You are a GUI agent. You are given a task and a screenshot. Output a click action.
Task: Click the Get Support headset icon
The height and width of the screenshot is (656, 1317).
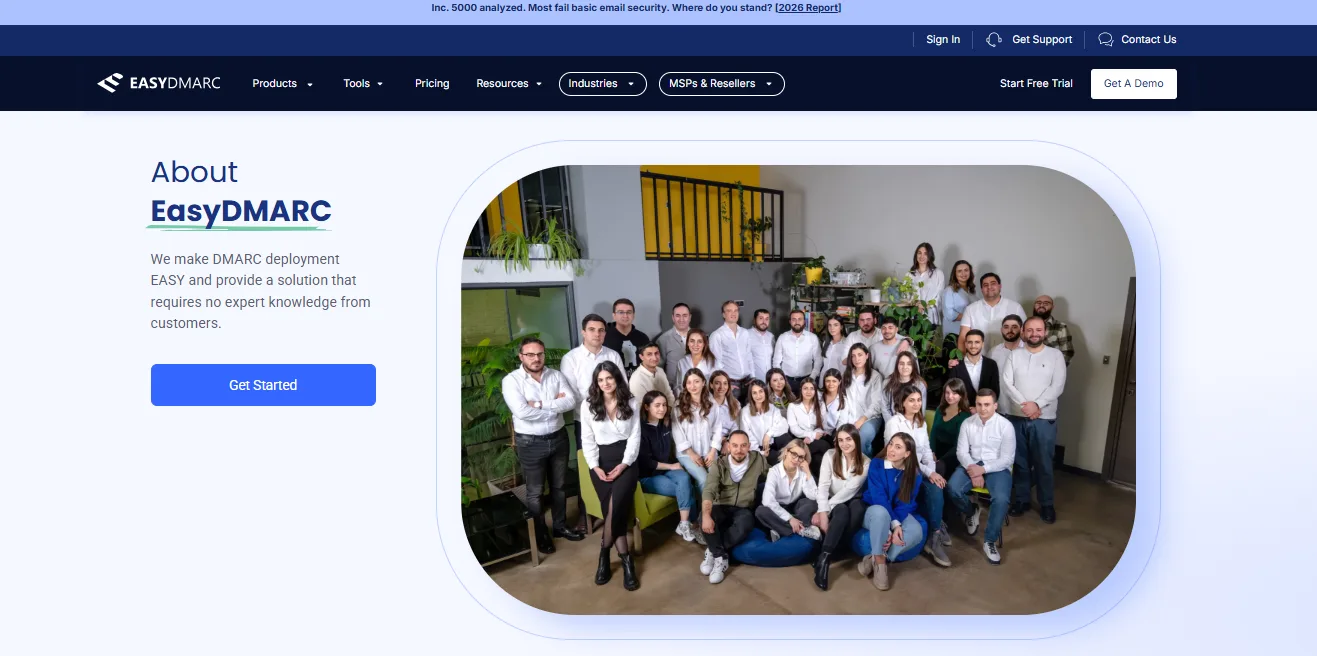tap(993, 40)
